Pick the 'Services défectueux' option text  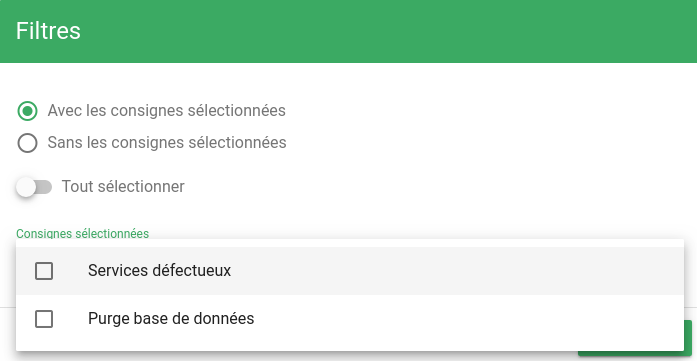click(x=160, y=271)
